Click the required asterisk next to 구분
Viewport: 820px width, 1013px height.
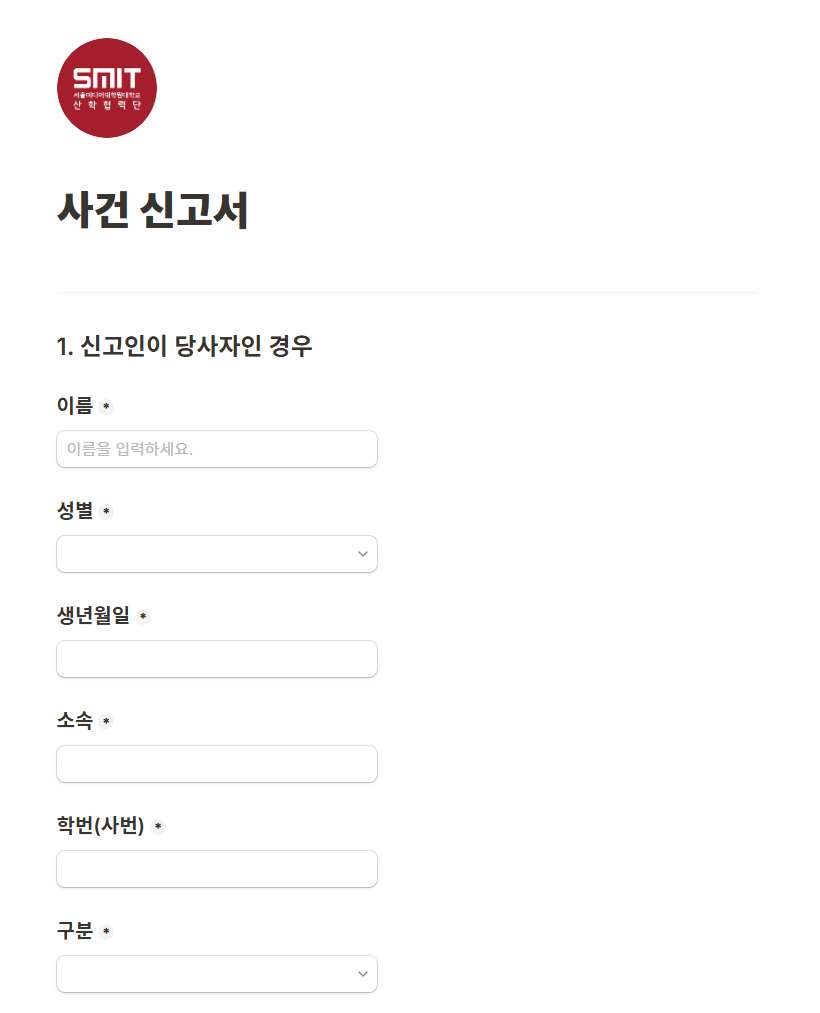pyautogui.click(x=107, y=932)
